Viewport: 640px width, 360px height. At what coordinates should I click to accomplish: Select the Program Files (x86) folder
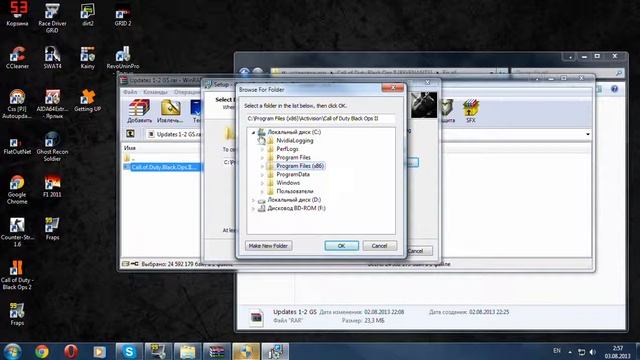pyautogui.click(x=300, y=166)
